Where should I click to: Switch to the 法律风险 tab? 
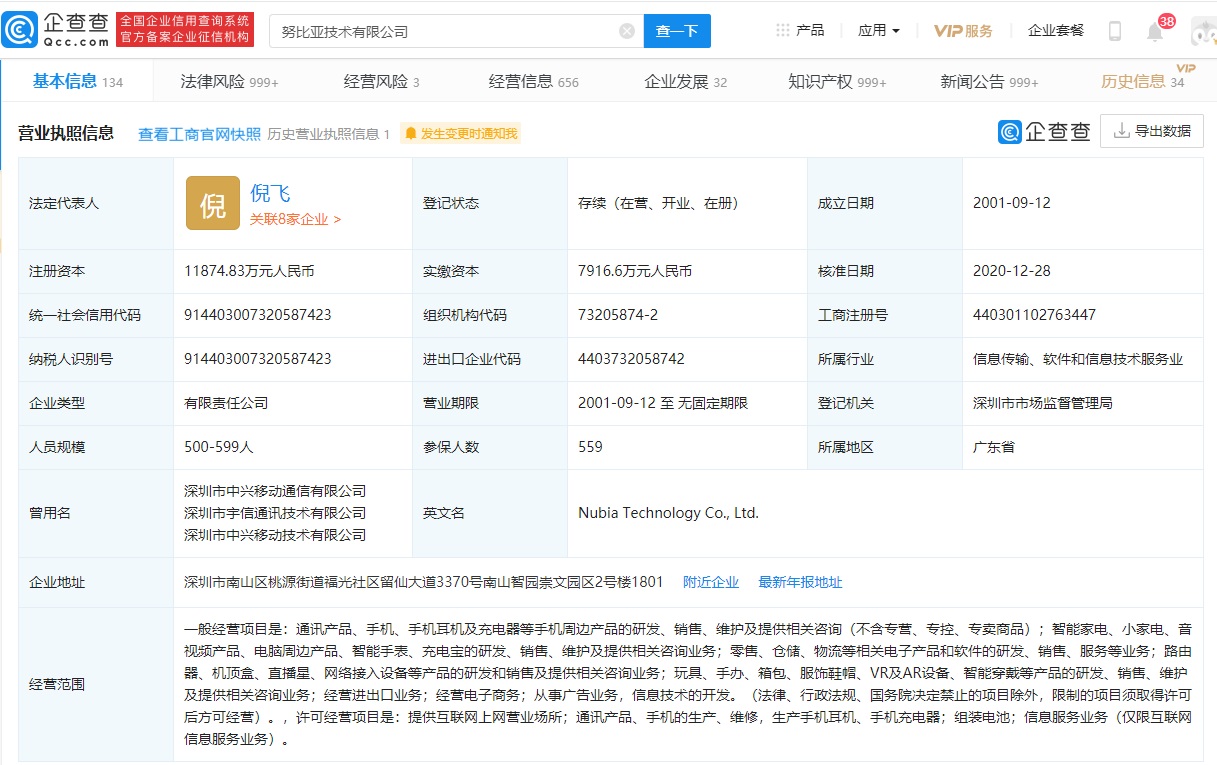(x=229, y=82)
